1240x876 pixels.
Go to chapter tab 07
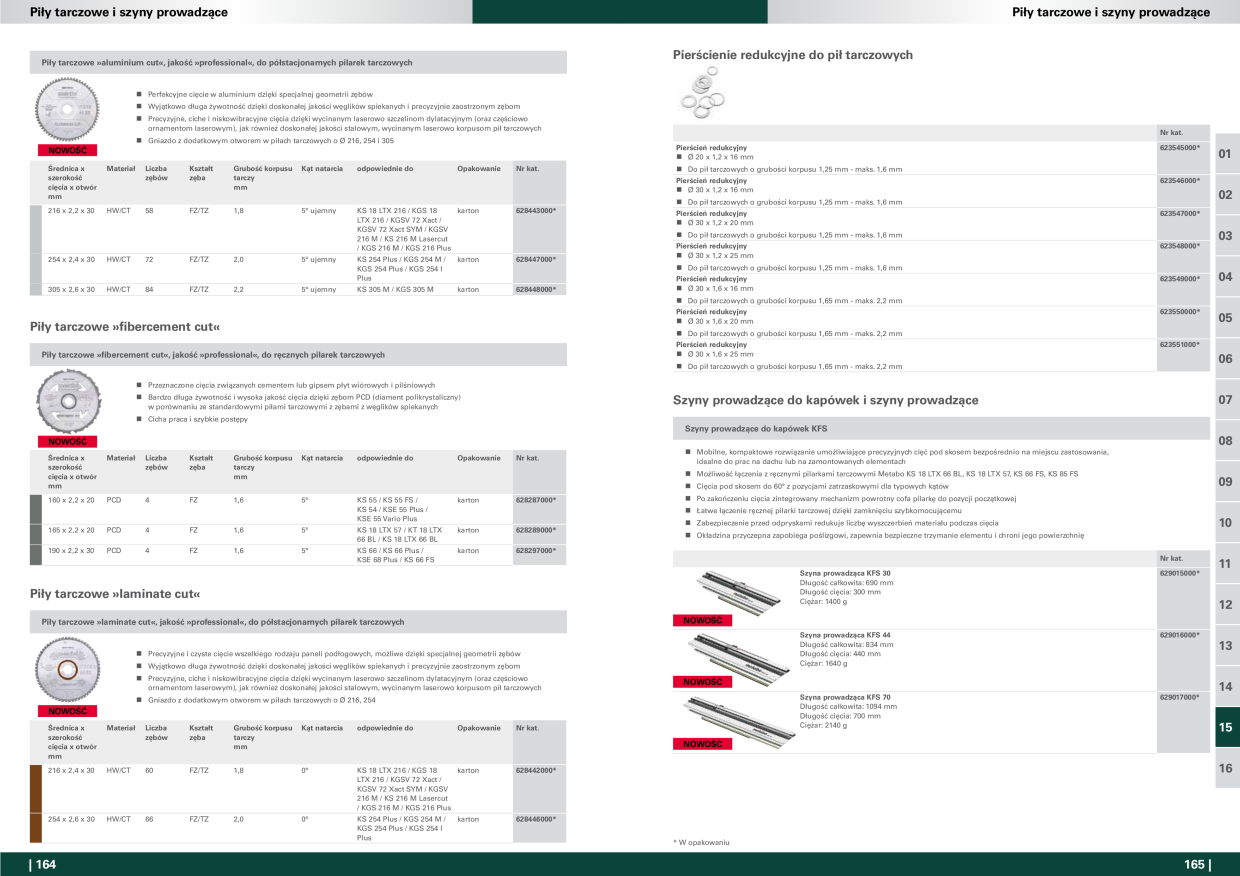pyautogui.click(x=1226, y=400)
